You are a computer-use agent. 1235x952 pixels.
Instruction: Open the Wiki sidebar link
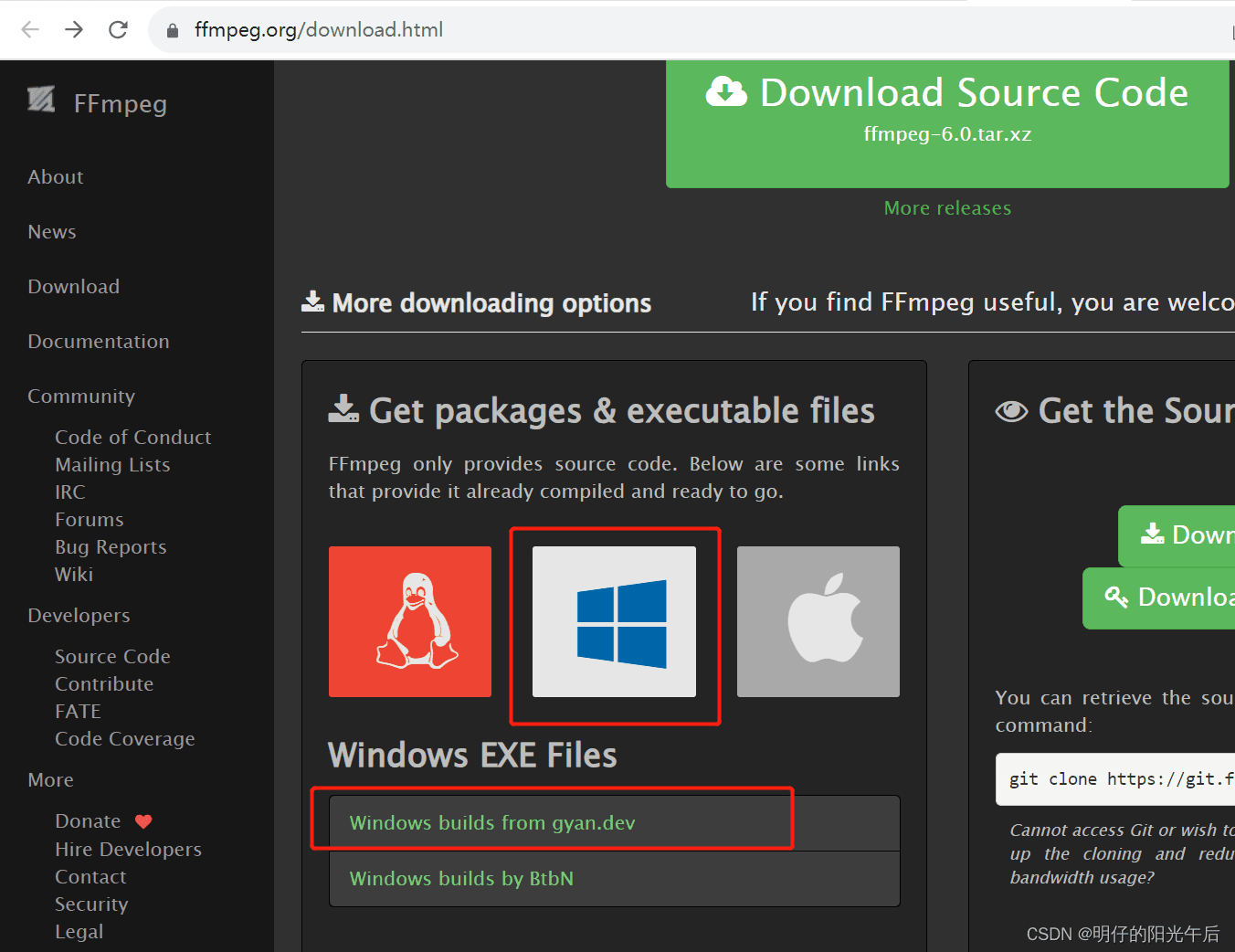coord(74,575)
